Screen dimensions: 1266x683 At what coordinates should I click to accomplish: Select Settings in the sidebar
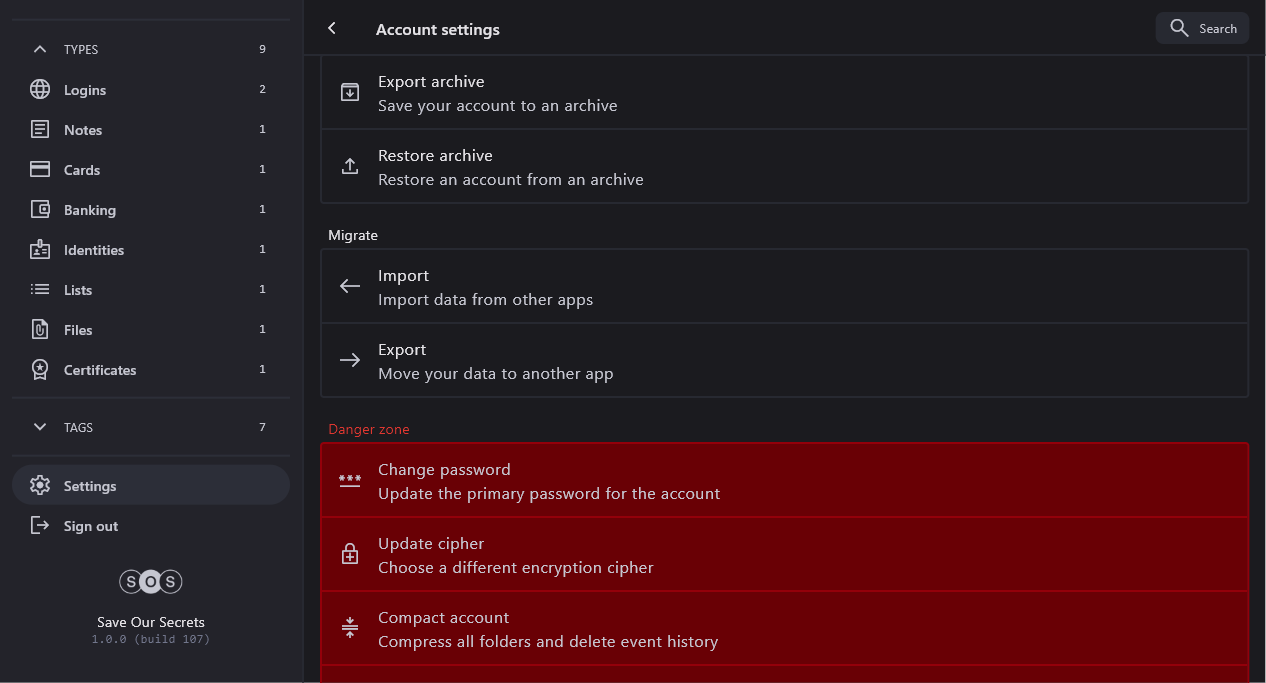[90, 486]
